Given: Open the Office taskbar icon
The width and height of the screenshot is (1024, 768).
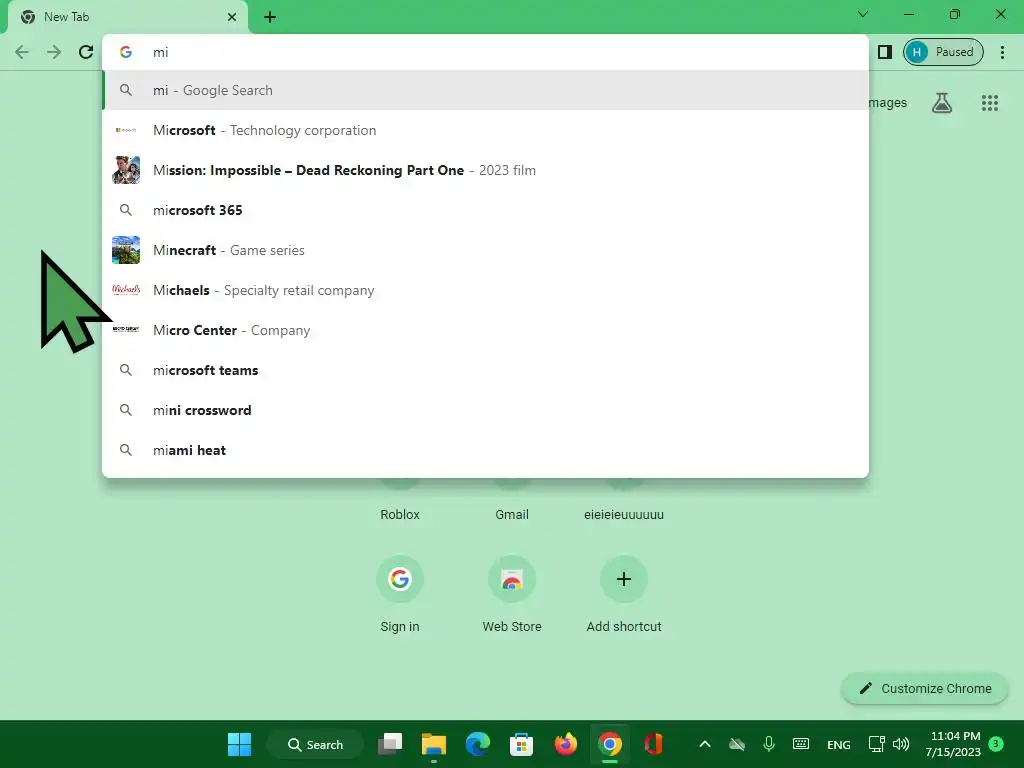Looking at the screenshot, I should (x=653, y=744).
